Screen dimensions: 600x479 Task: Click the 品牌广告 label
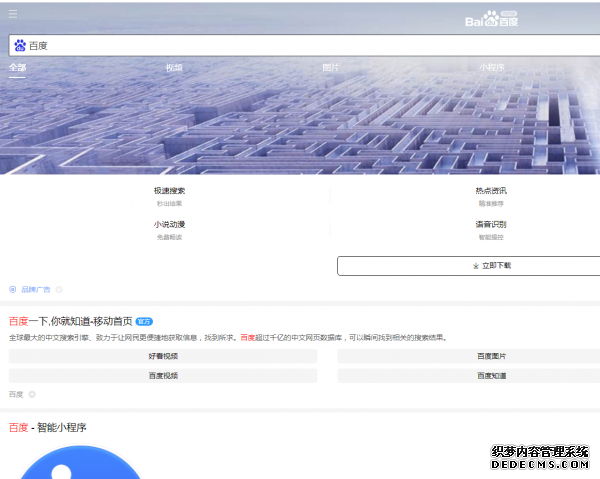[x=36, y=290]
